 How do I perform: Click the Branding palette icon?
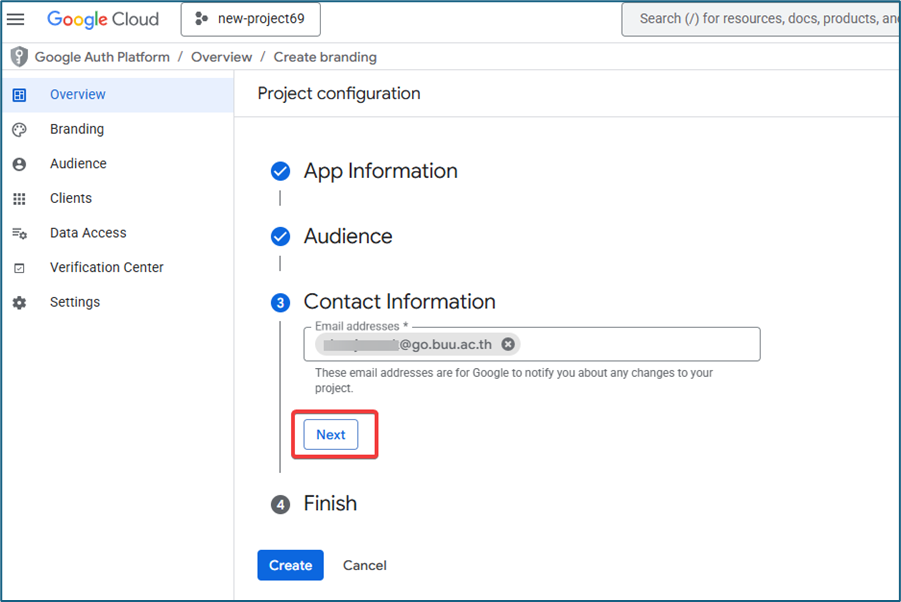tap(19, 129)
